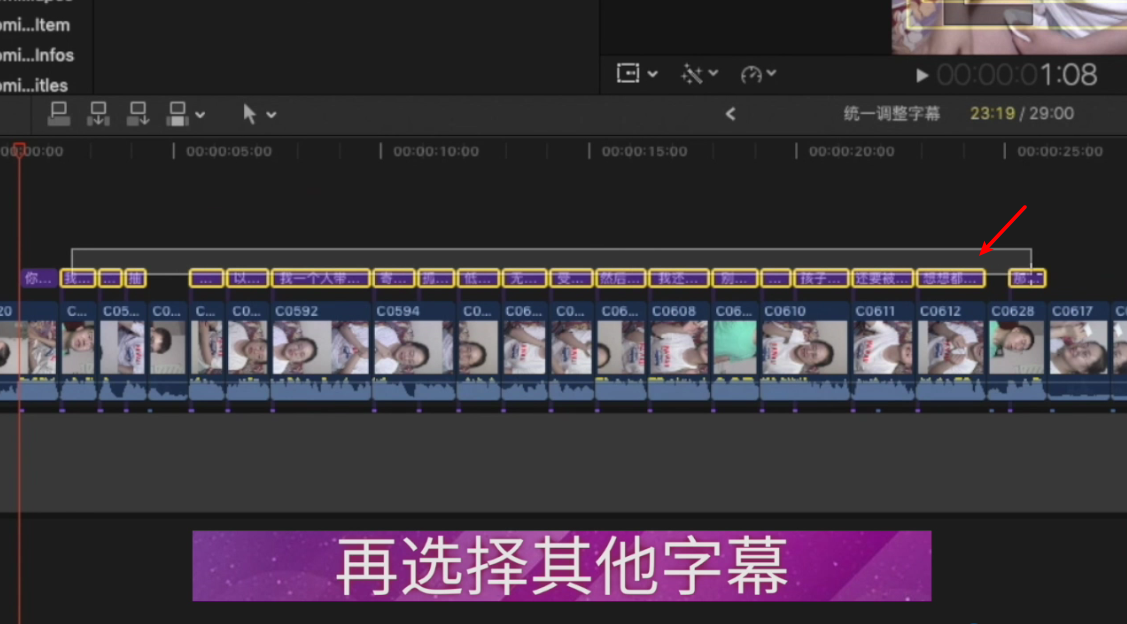This screenshot has width=1127, height=624.
Task: Expand the transform options chevron
Action: click(x=653, y=73)
